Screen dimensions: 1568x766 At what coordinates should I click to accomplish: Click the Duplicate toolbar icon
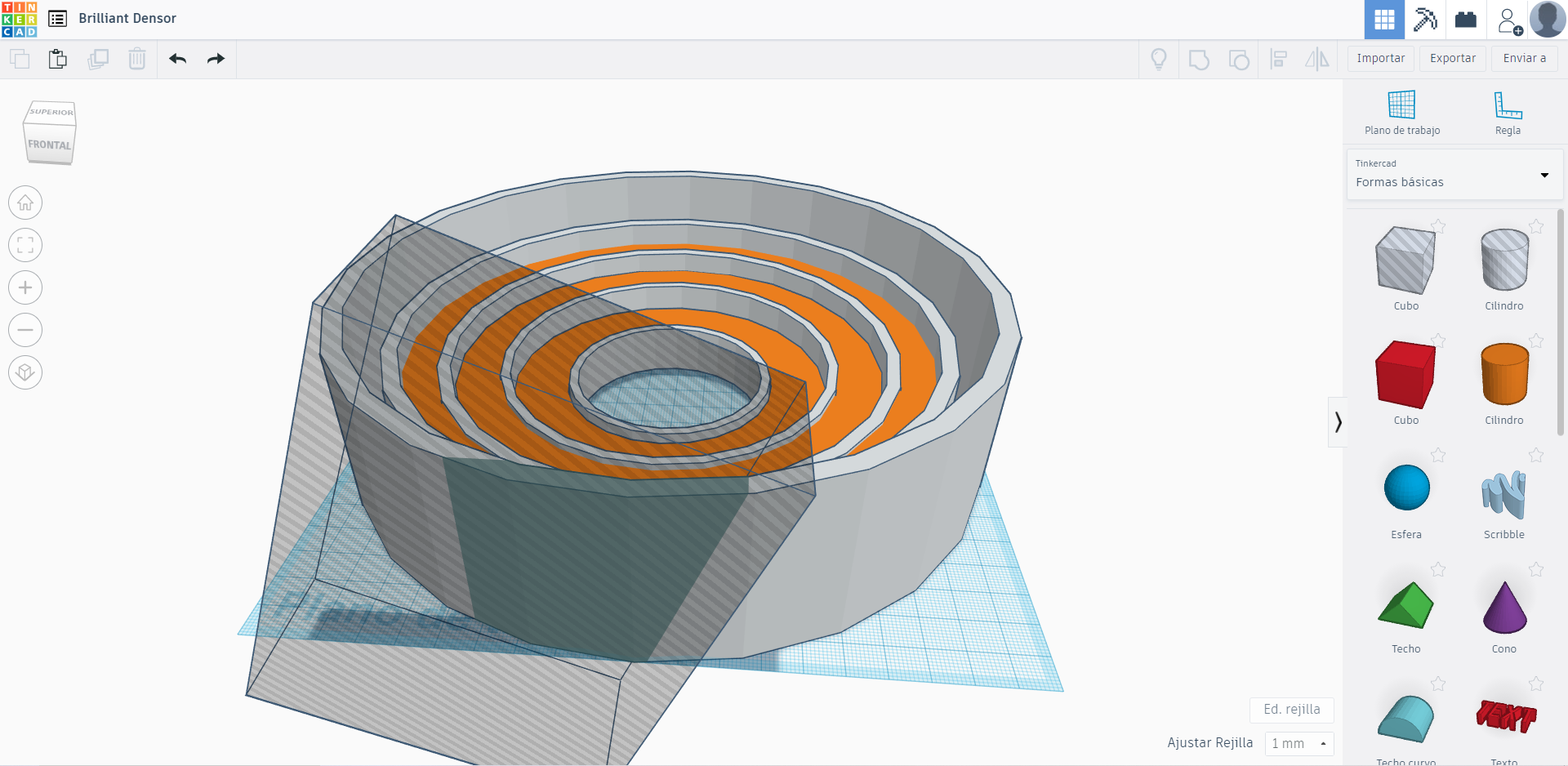pos(98,59)
